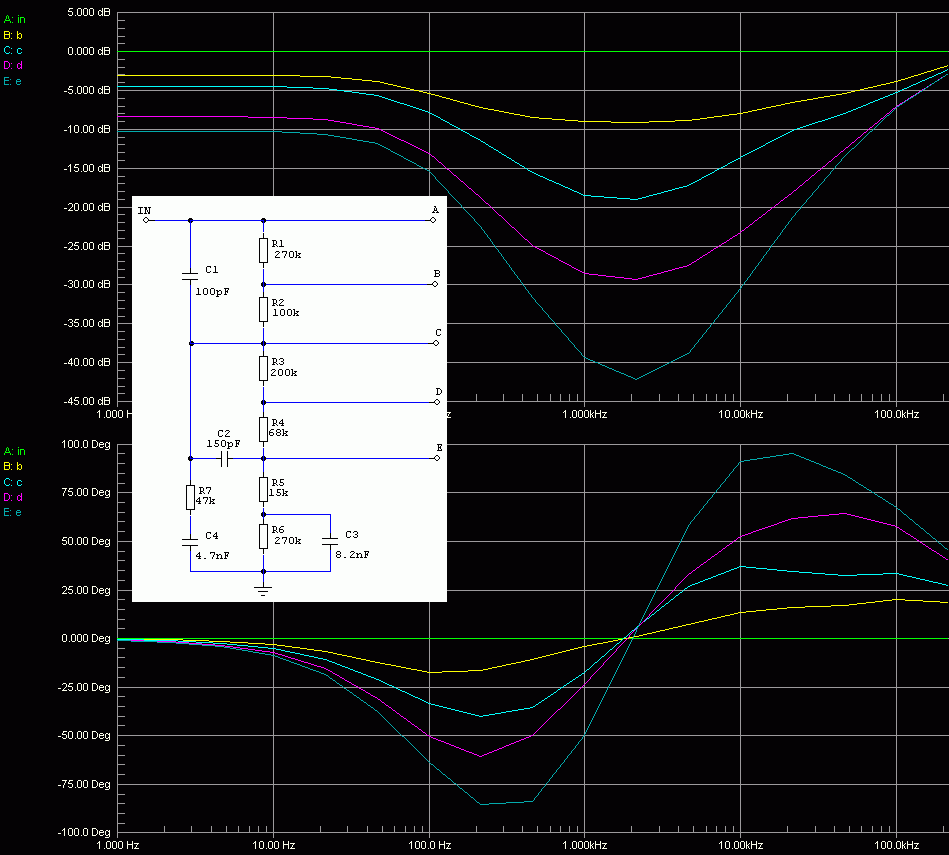Click the -25.00 Deg axis label
The width and height of the screenshot is (949, 855).
pyautogui.click(x=84, y=687)
